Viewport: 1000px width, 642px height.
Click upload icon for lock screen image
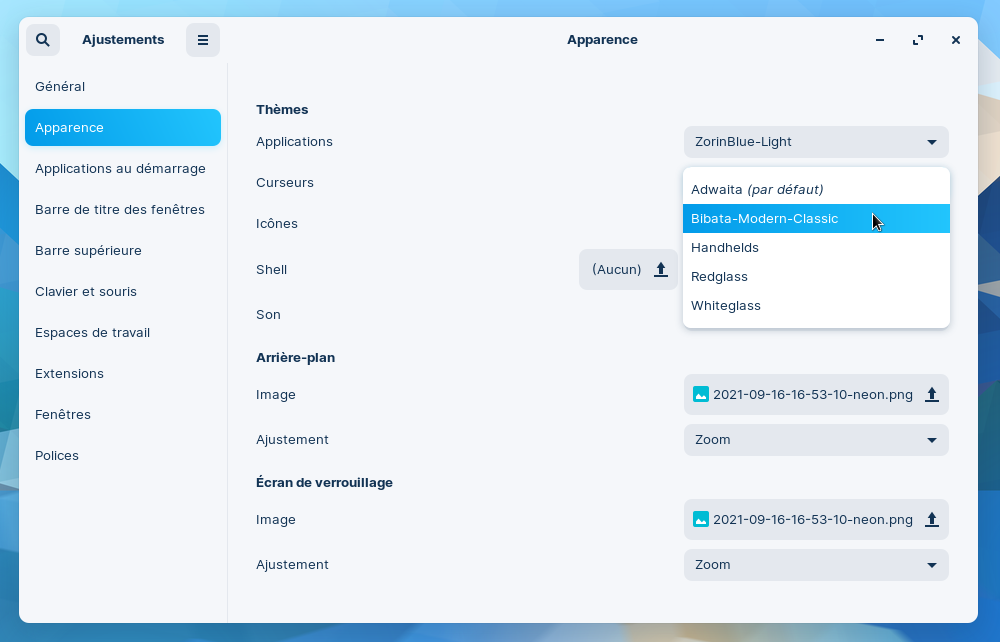pos(932,520)
